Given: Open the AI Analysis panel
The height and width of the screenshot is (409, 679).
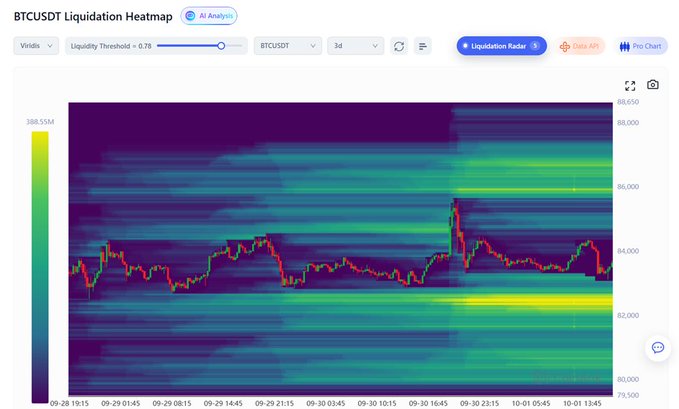Looking at the screenshot, I should [x=209, y=16].
